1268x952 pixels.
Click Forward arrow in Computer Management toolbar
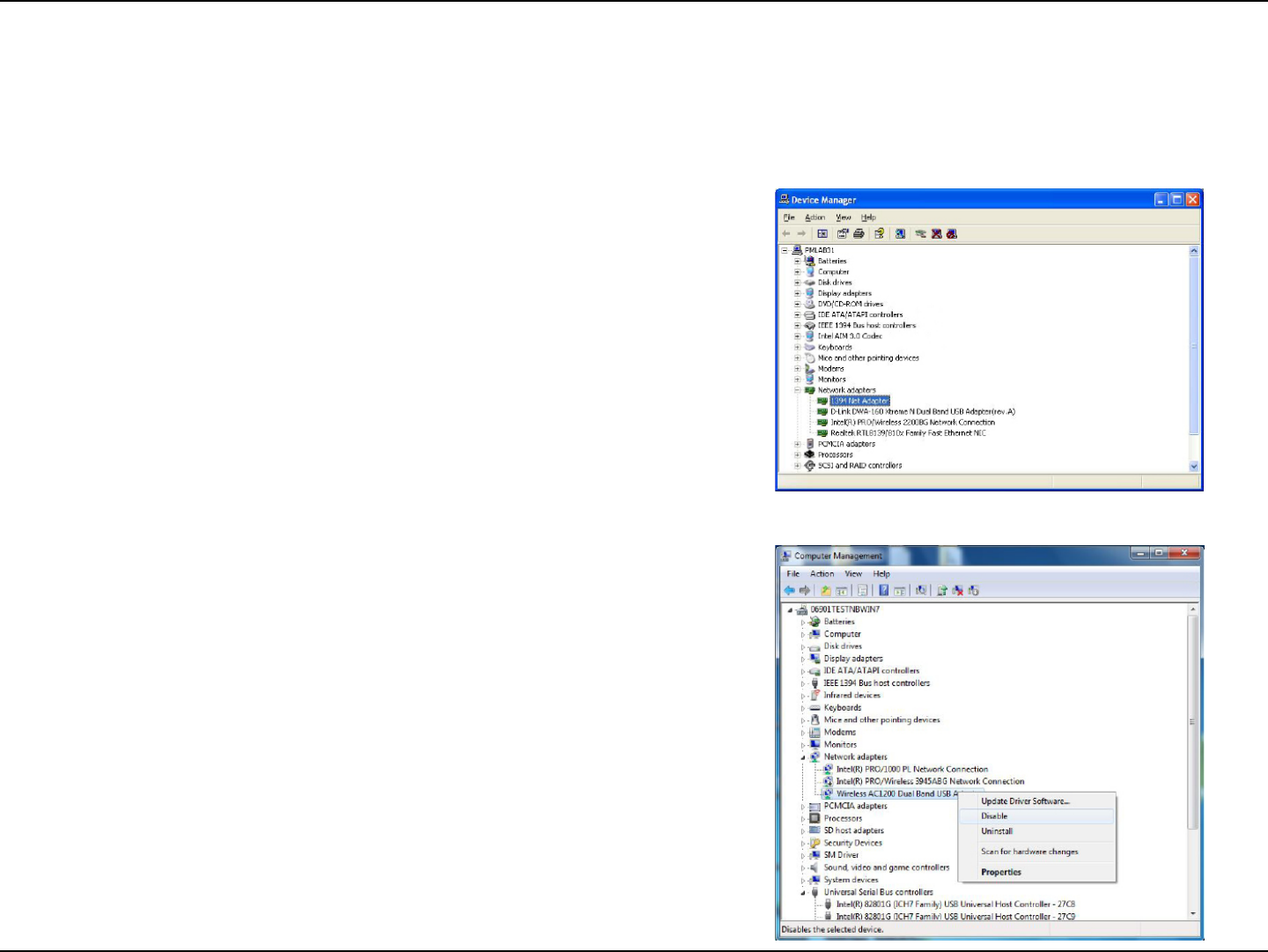[804, 591]
